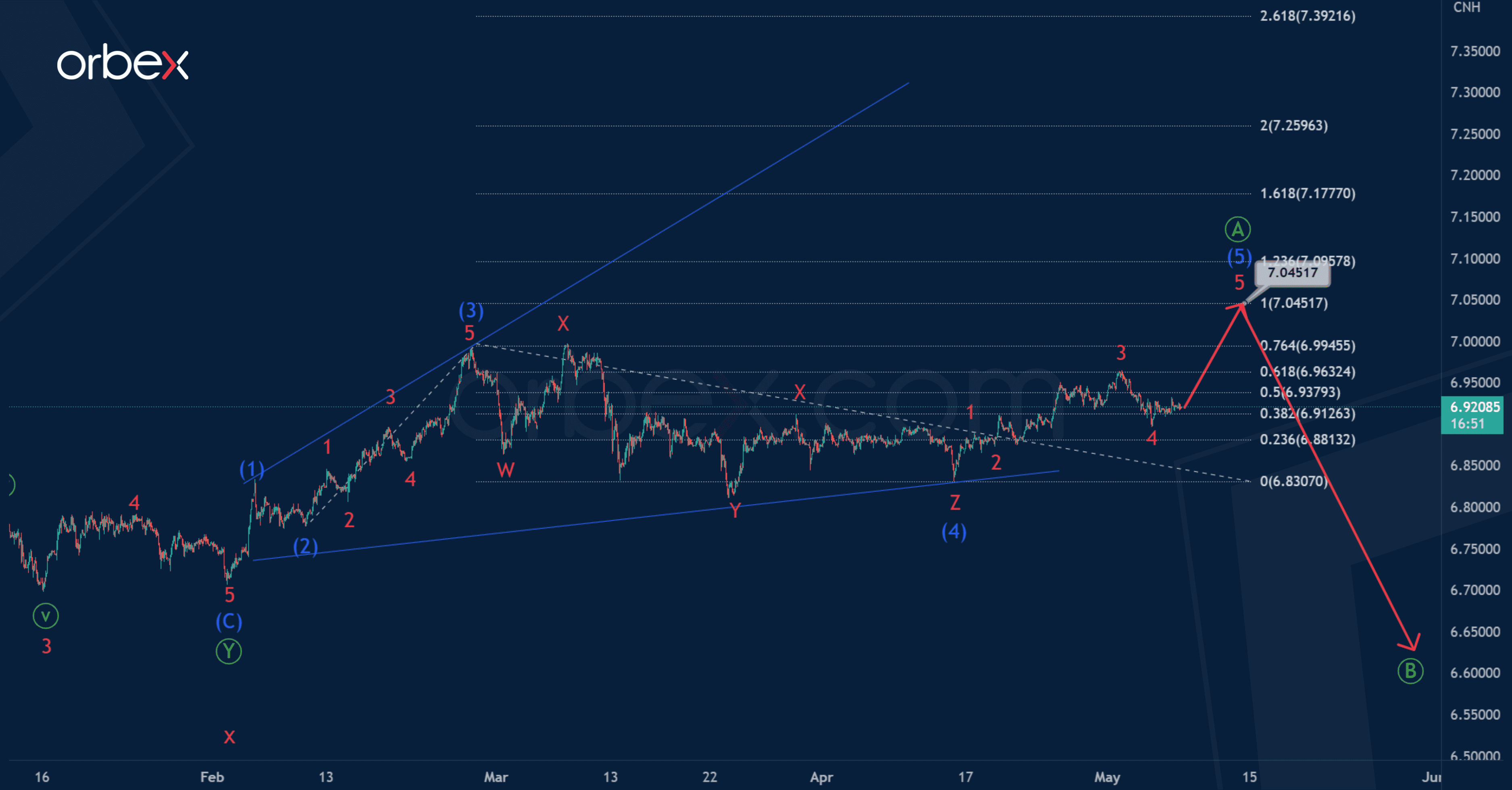The width and height of the screenshot is (1512, 790).
Task: Select the blue (1) wave label
Action: click(252, 469)
